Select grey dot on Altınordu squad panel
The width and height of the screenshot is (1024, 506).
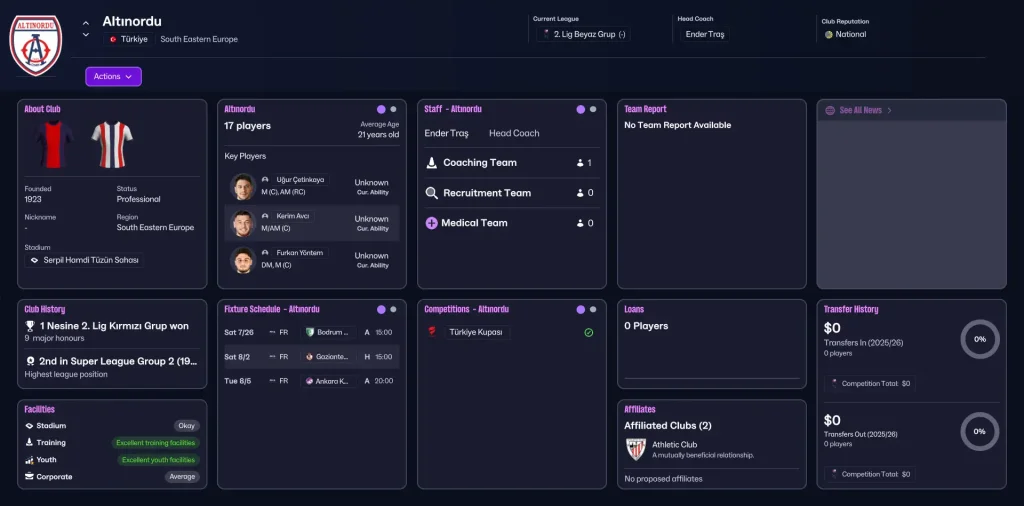(393, 109)
